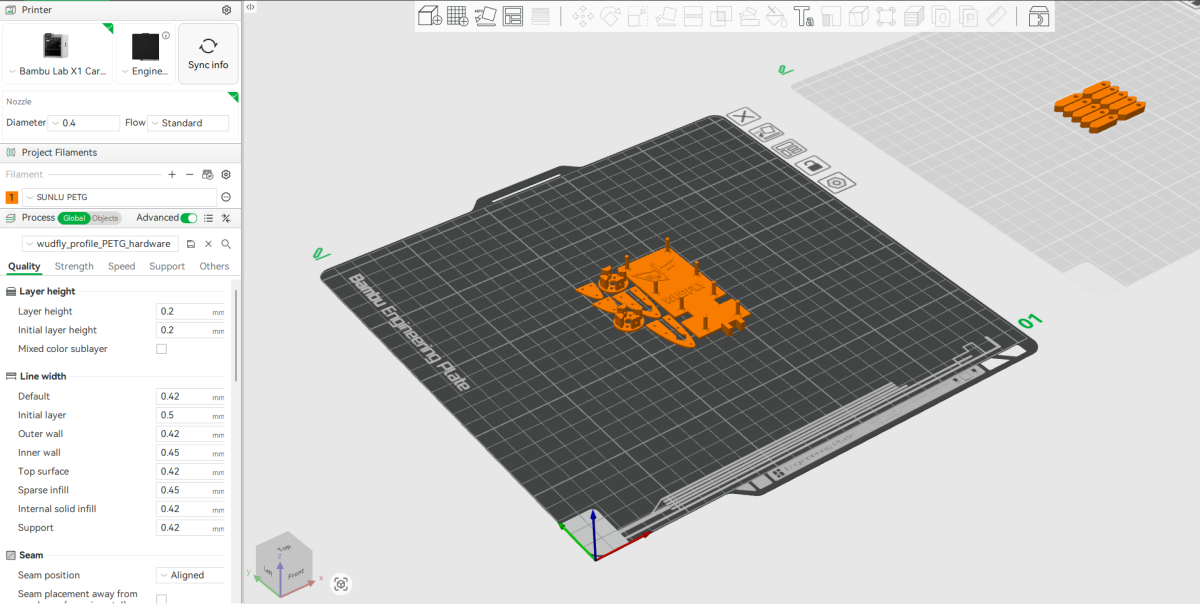Open the wudfly_profile_PETG_hardware preset dropdown
The image size is (1200, 604).
point(100,244)
